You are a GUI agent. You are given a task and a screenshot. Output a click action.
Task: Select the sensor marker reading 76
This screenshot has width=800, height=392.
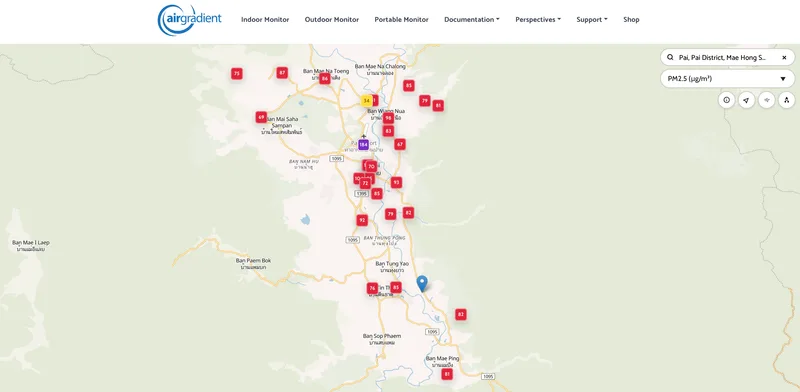pos(372,288)
